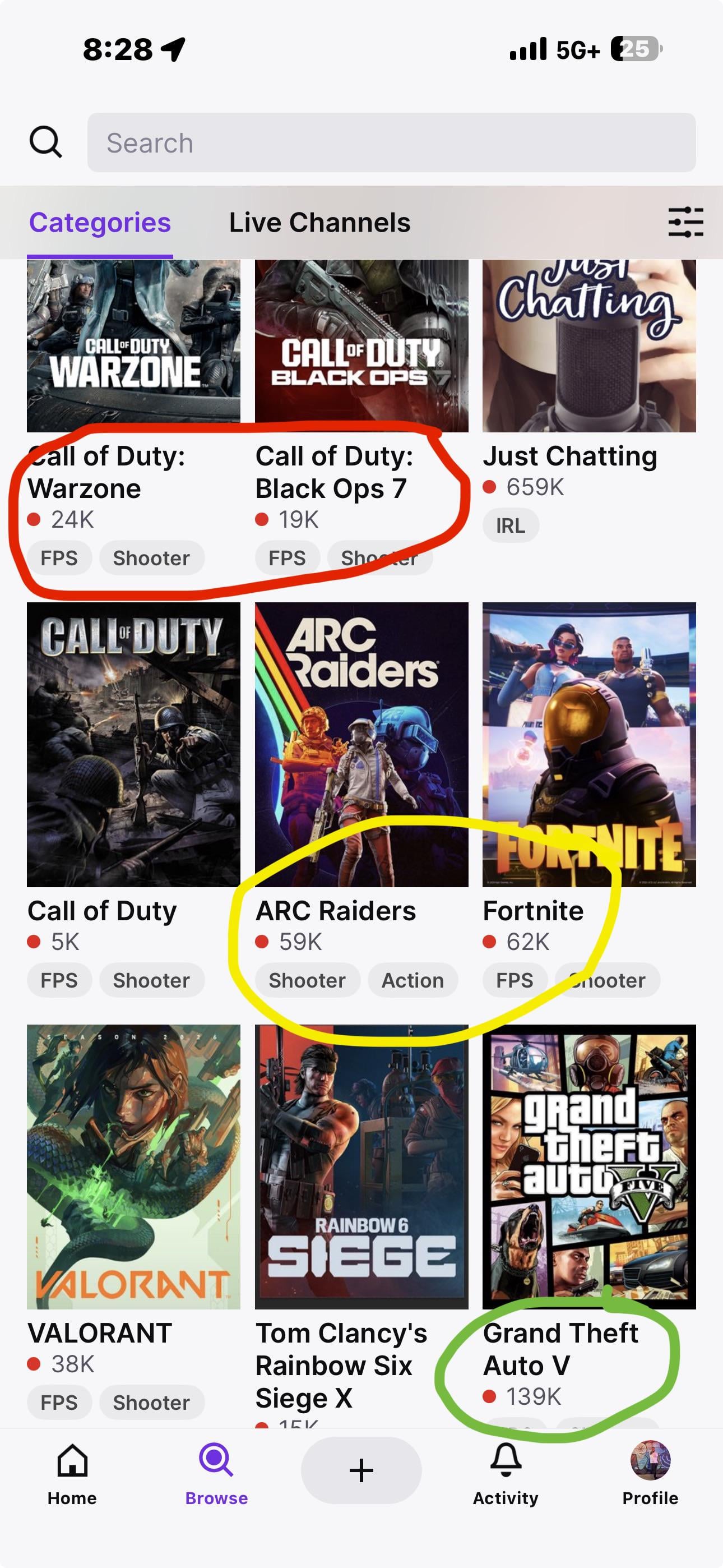Tap the IRL tag under Just Chatting
The width and height of the screenshot is (723, 1568).
tap(511, 525)
